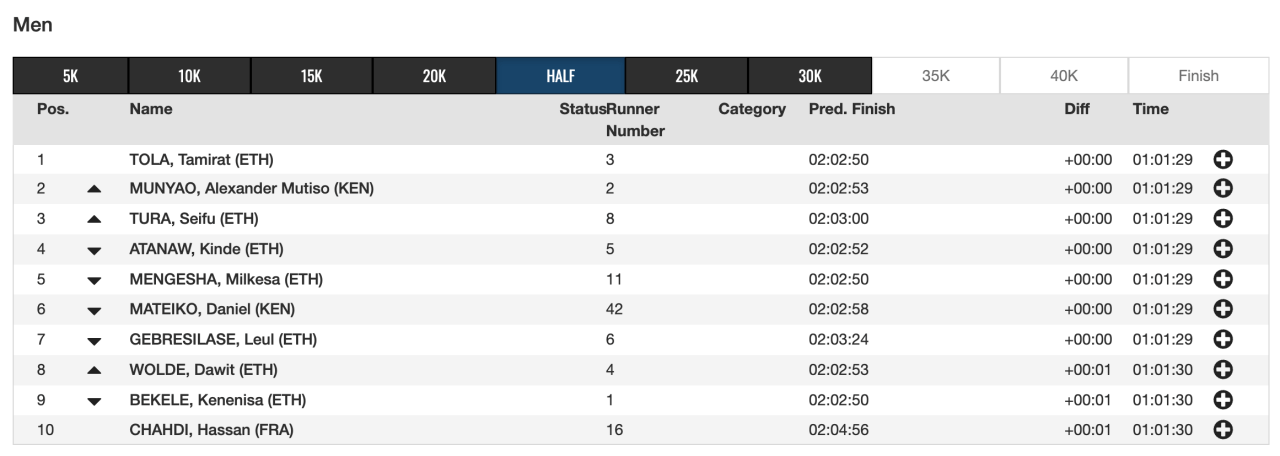This screenshot has height=456, width=1280.
Task: Open split details for Seifu Tura
Action: pos(1222,218)
